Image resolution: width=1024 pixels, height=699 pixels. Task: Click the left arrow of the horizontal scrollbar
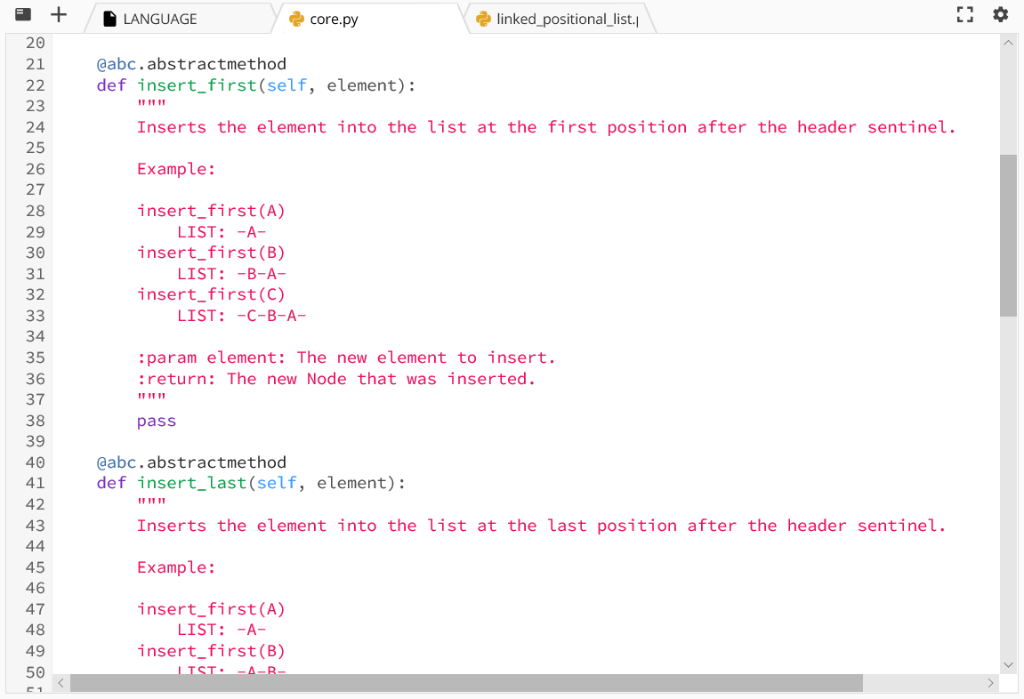point(60,682)
